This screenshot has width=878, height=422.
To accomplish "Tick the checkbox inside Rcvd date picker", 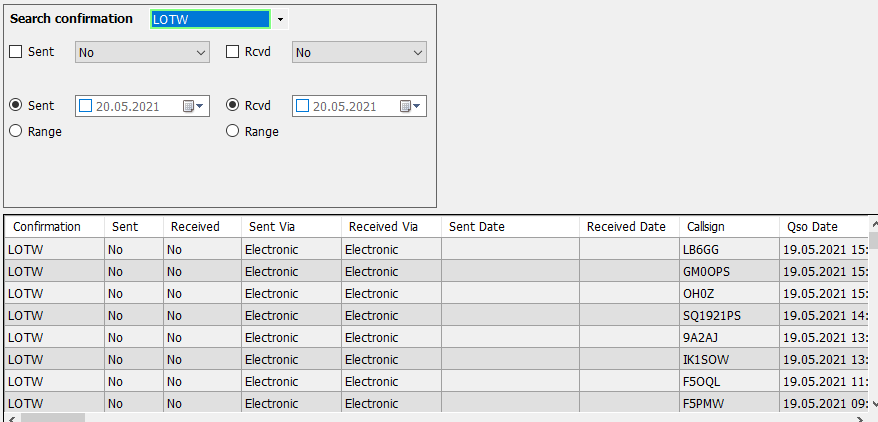I will pyautogui.click(x=302, y=106).
